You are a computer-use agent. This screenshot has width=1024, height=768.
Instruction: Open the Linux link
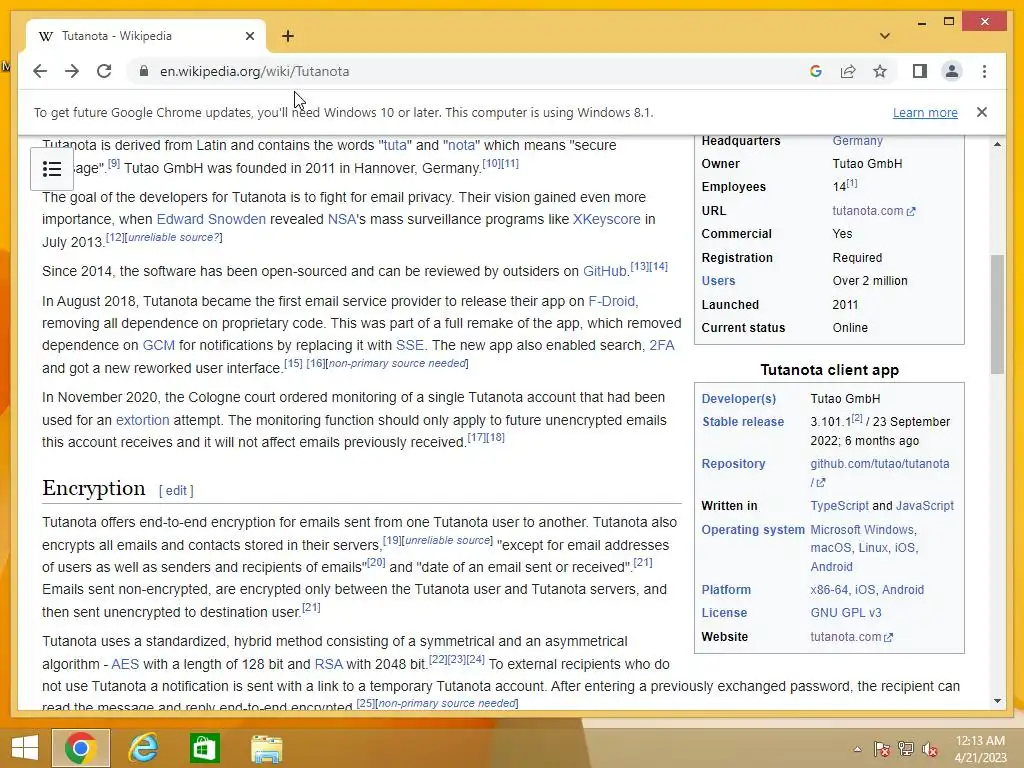point(872,548)
